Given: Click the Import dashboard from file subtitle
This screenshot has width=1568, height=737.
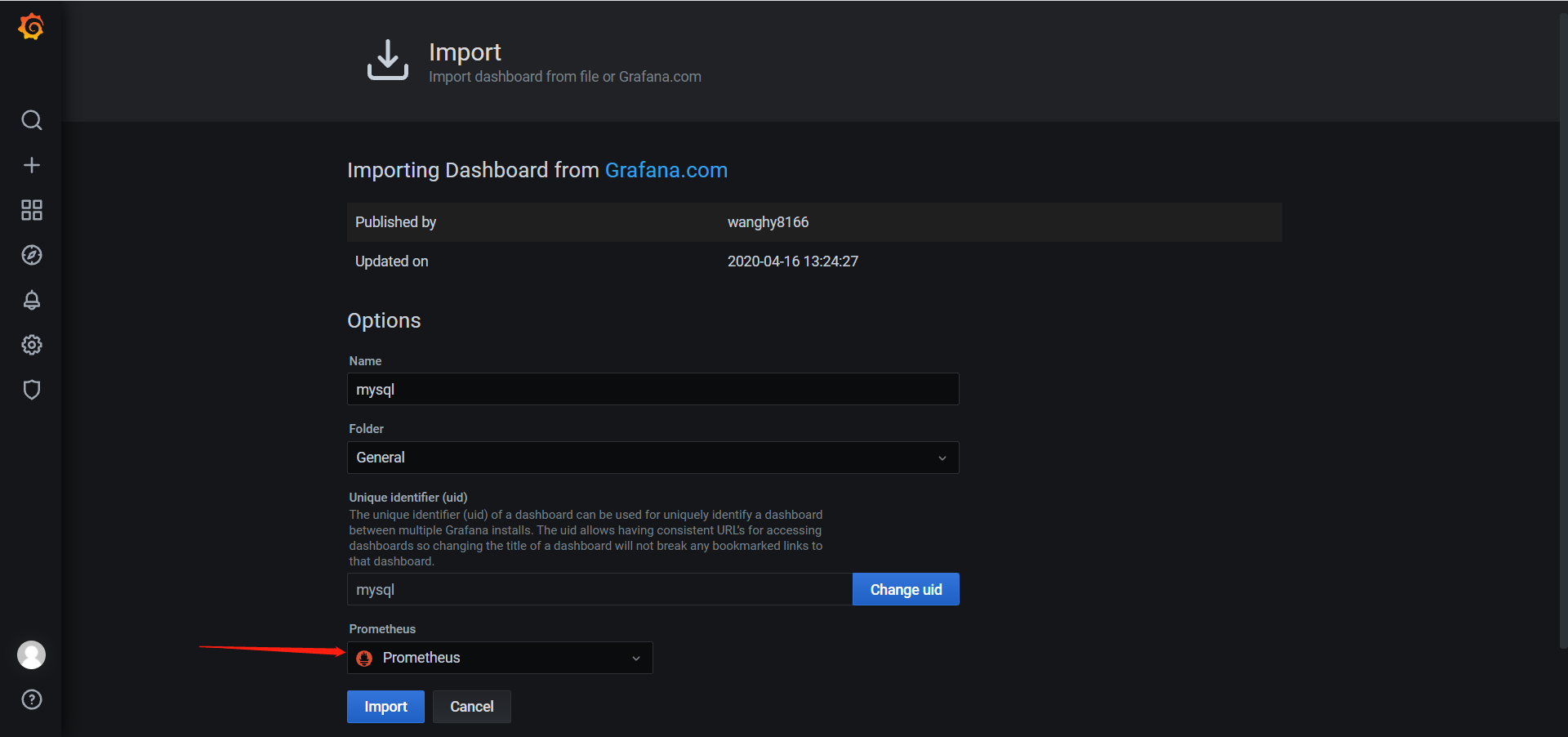Looking at the screenshot, I should 565,77.
